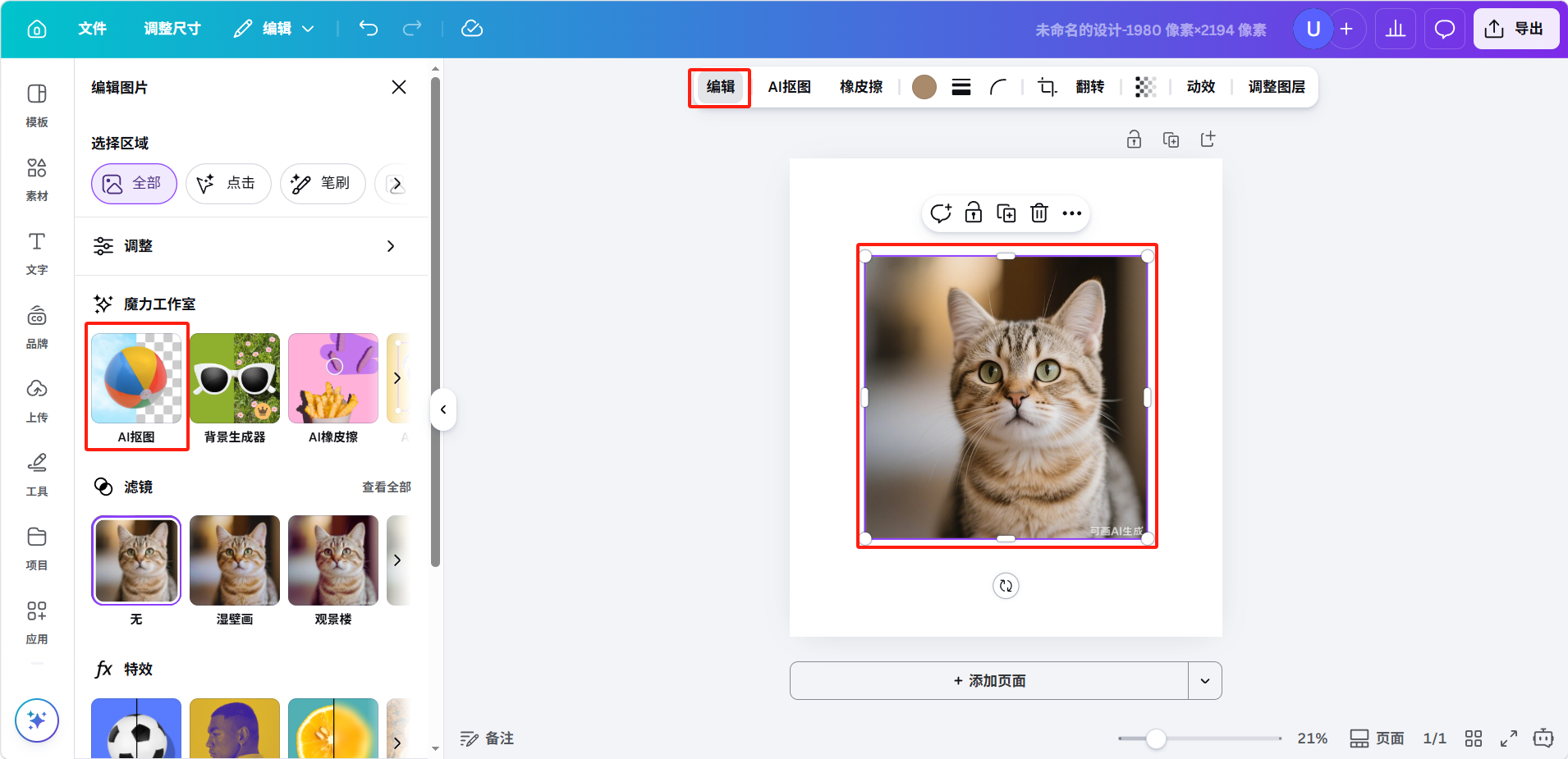
Task: Select the 点击 selection mode
Action: (x=228, y=183)
